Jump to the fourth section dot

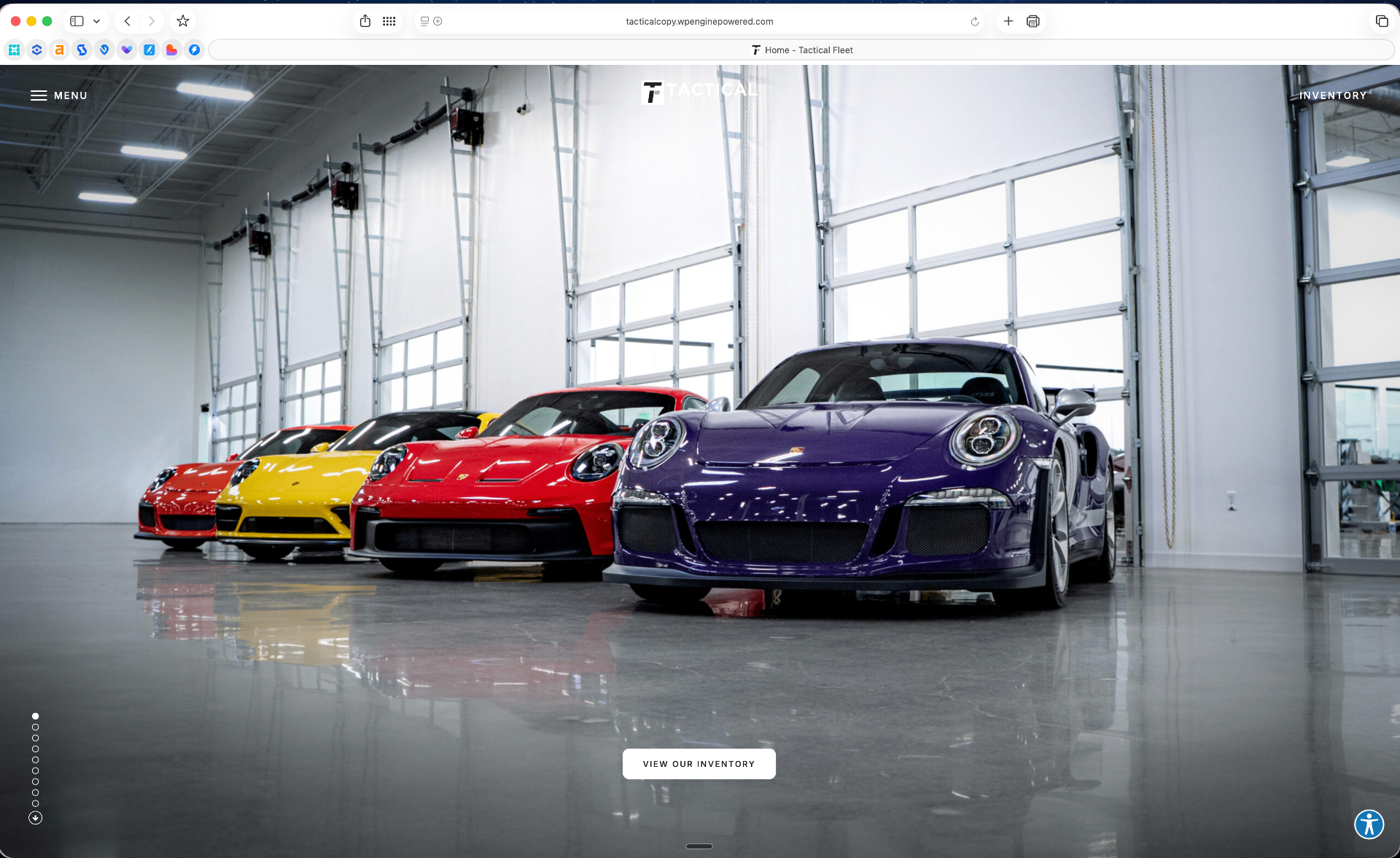35,749
